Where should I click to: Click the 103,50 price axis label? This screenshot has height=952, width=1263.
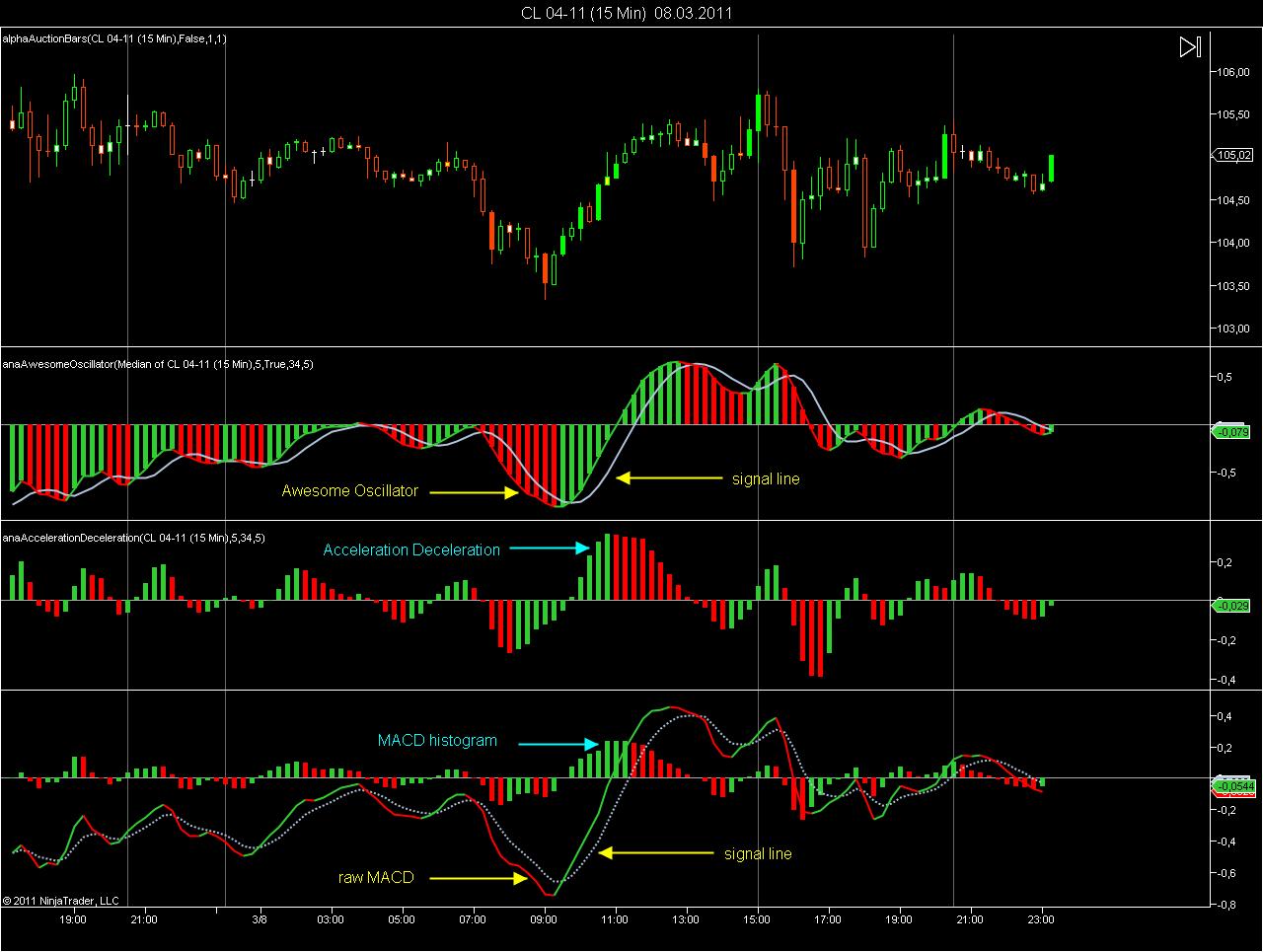pos(1234,286)
